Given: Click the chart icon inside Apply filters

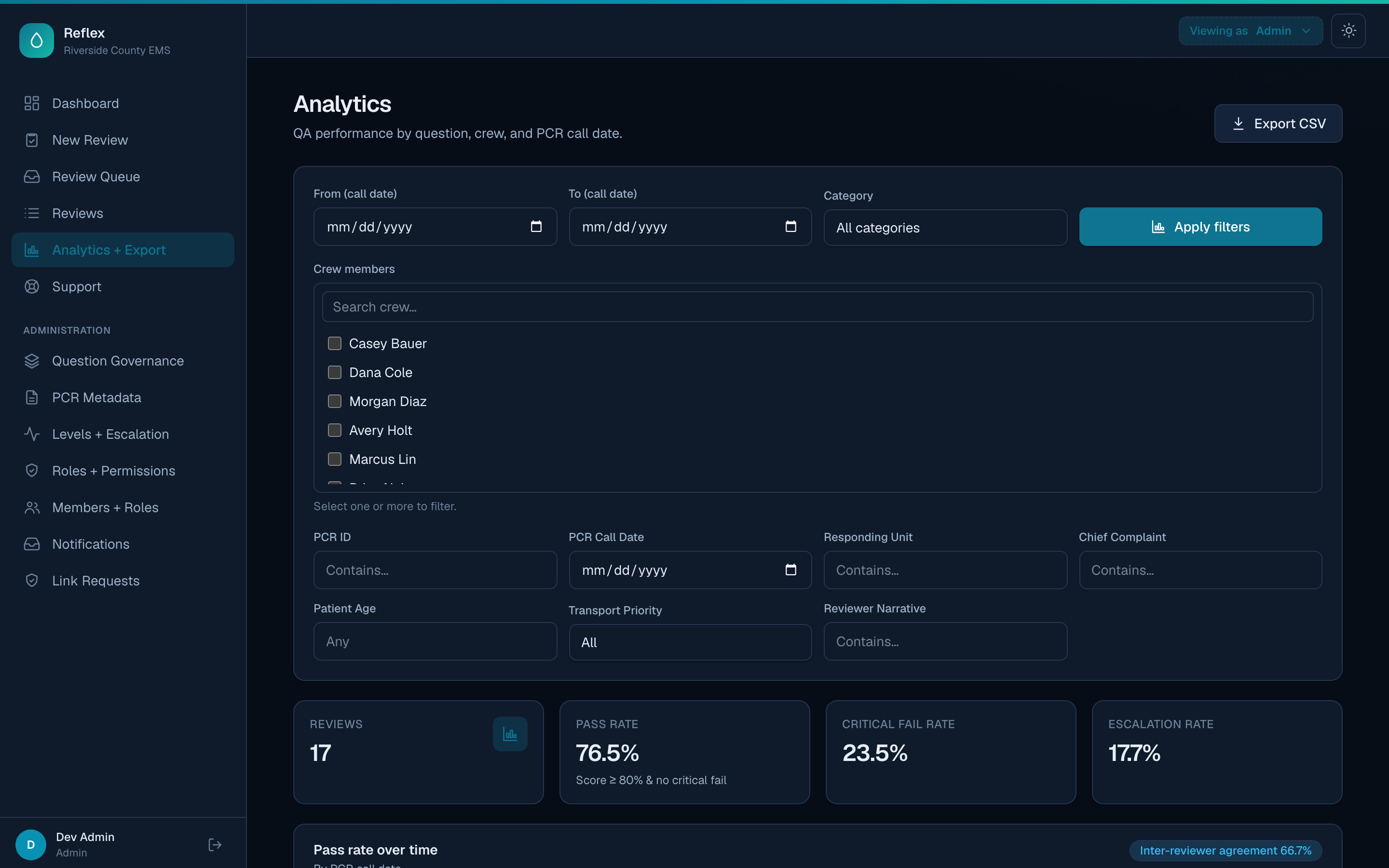Looking at the screenshot, I should click(1158, 227).
